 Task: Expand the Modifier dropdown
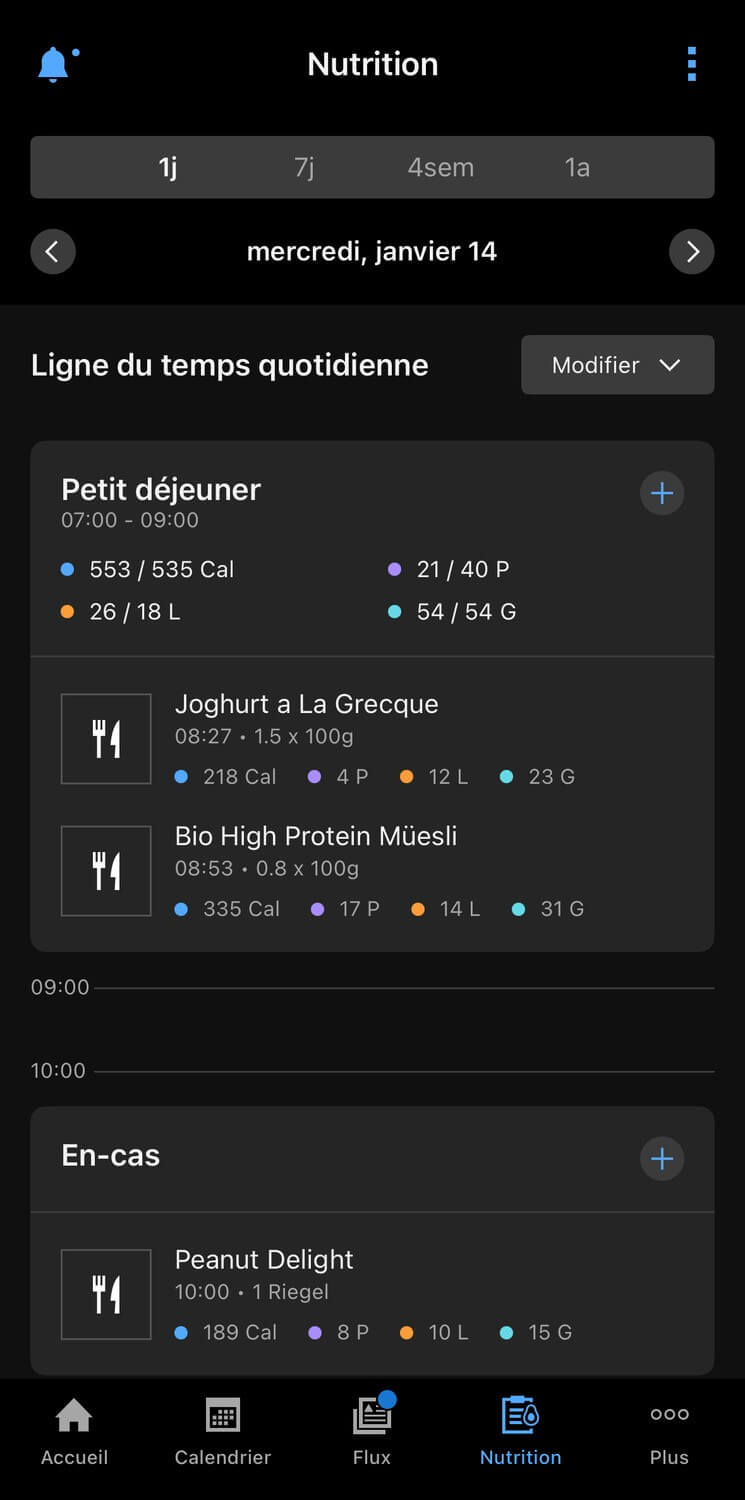click(617, 365)
